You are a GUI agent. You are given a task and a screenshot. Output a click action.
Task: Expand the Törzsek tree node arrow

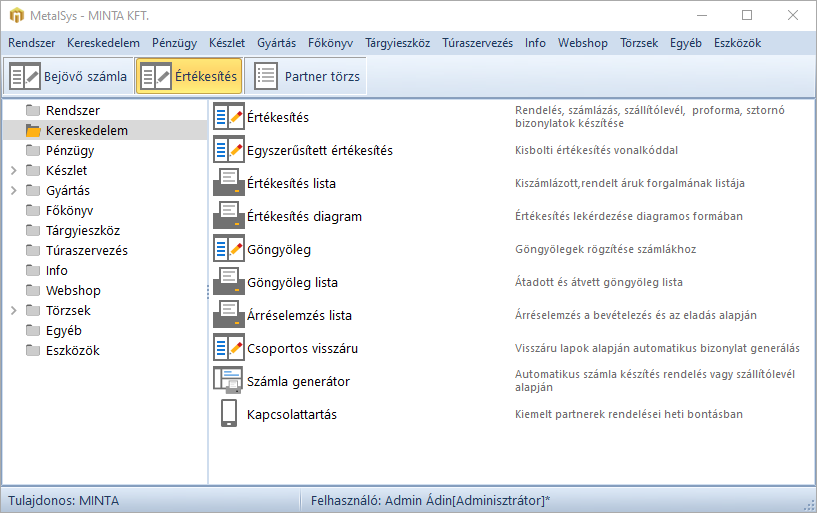point(13,311)
